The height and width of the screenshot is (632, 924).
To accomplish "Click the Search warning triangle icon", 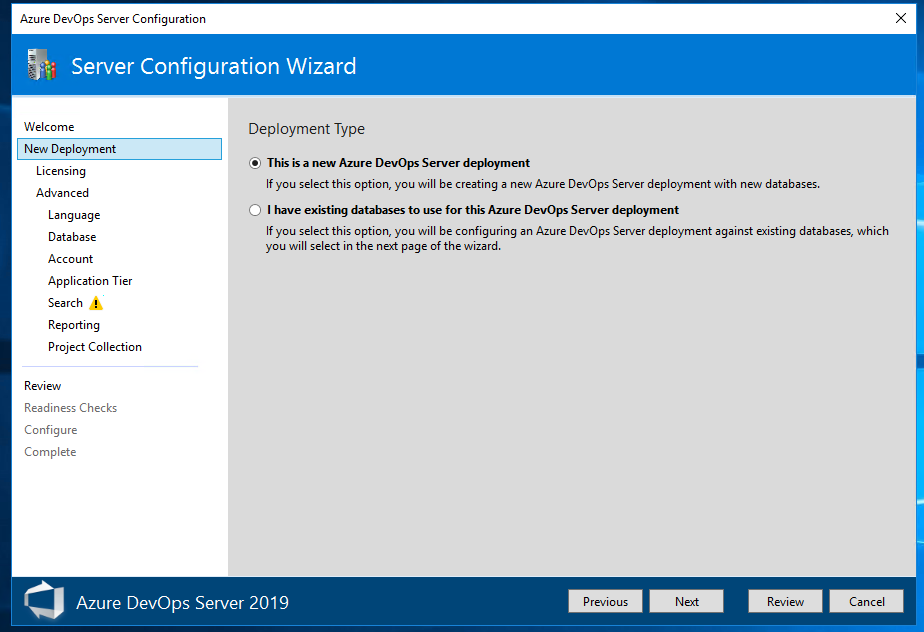I will coord(96,304).
